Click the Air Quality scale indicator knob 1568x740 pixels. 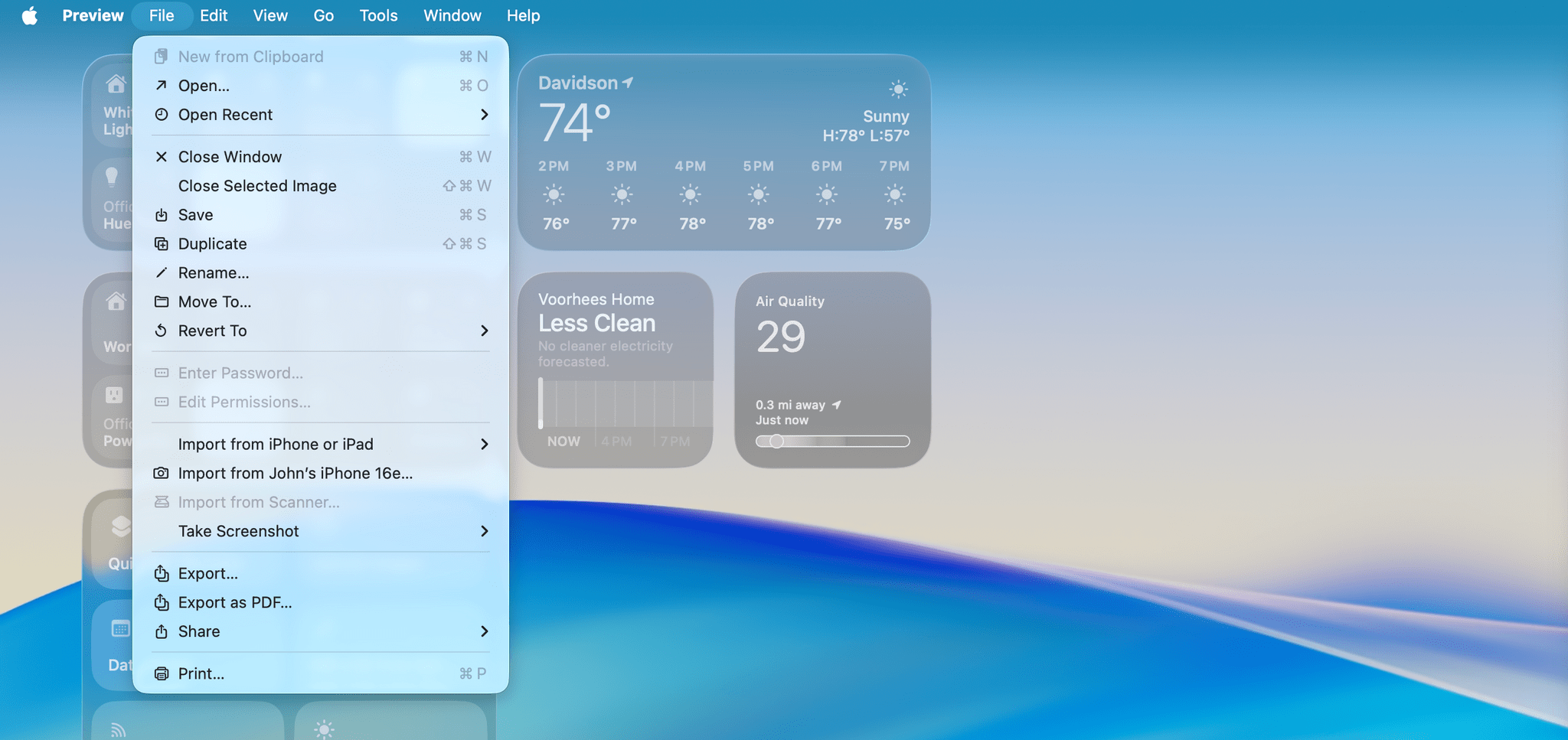[x=776, y=442]
